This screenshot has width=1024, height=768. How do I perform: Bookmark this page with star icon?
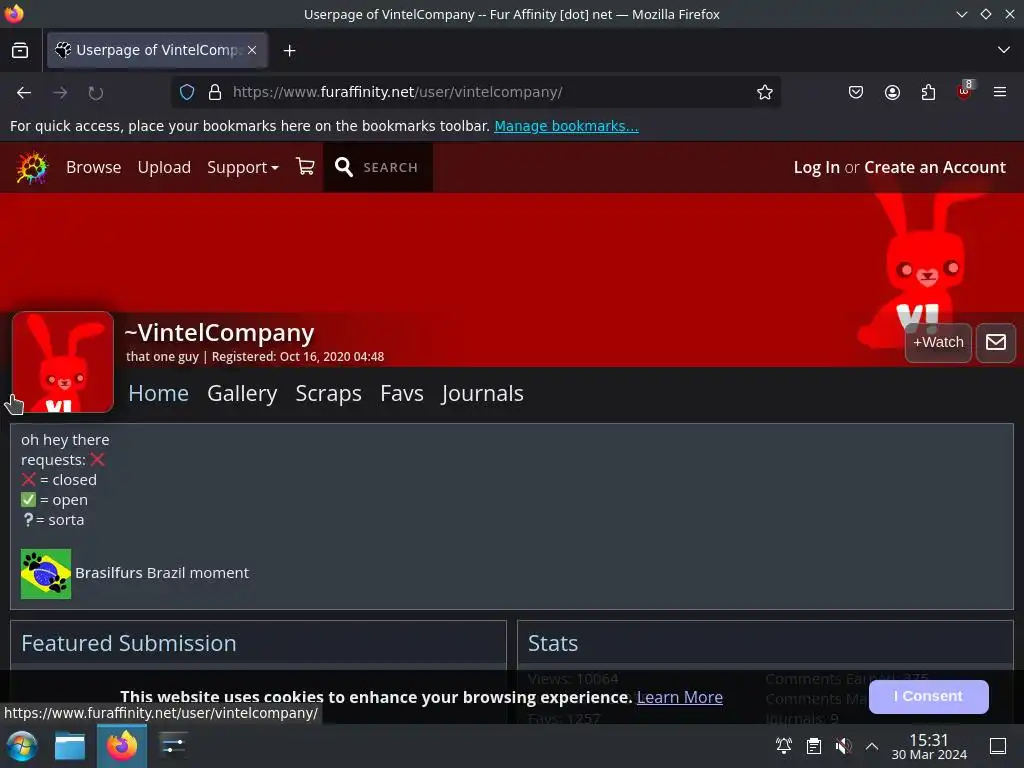(765, 92)
